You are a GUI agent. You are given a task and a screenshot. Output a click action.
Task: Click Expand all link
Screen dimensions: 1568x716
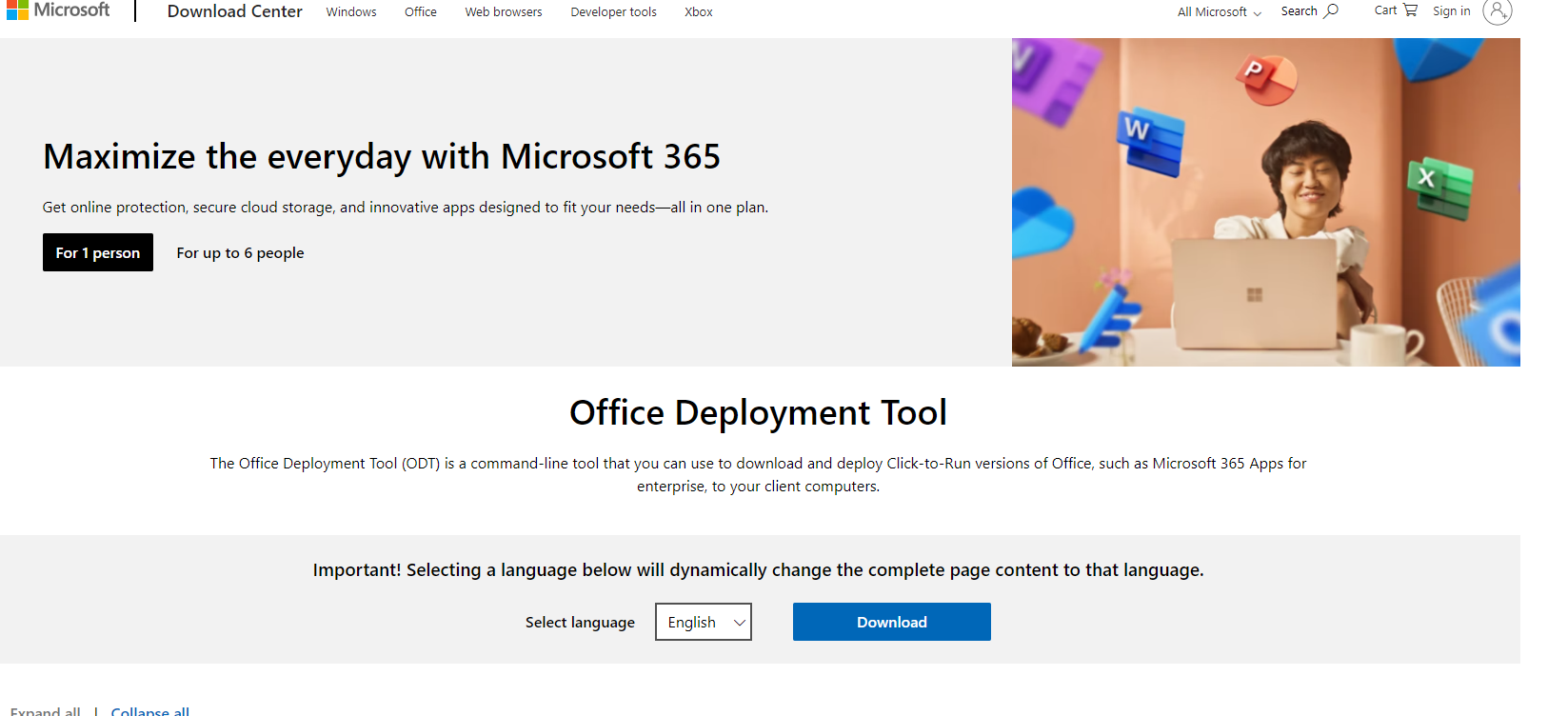click(x=46, y=710)
